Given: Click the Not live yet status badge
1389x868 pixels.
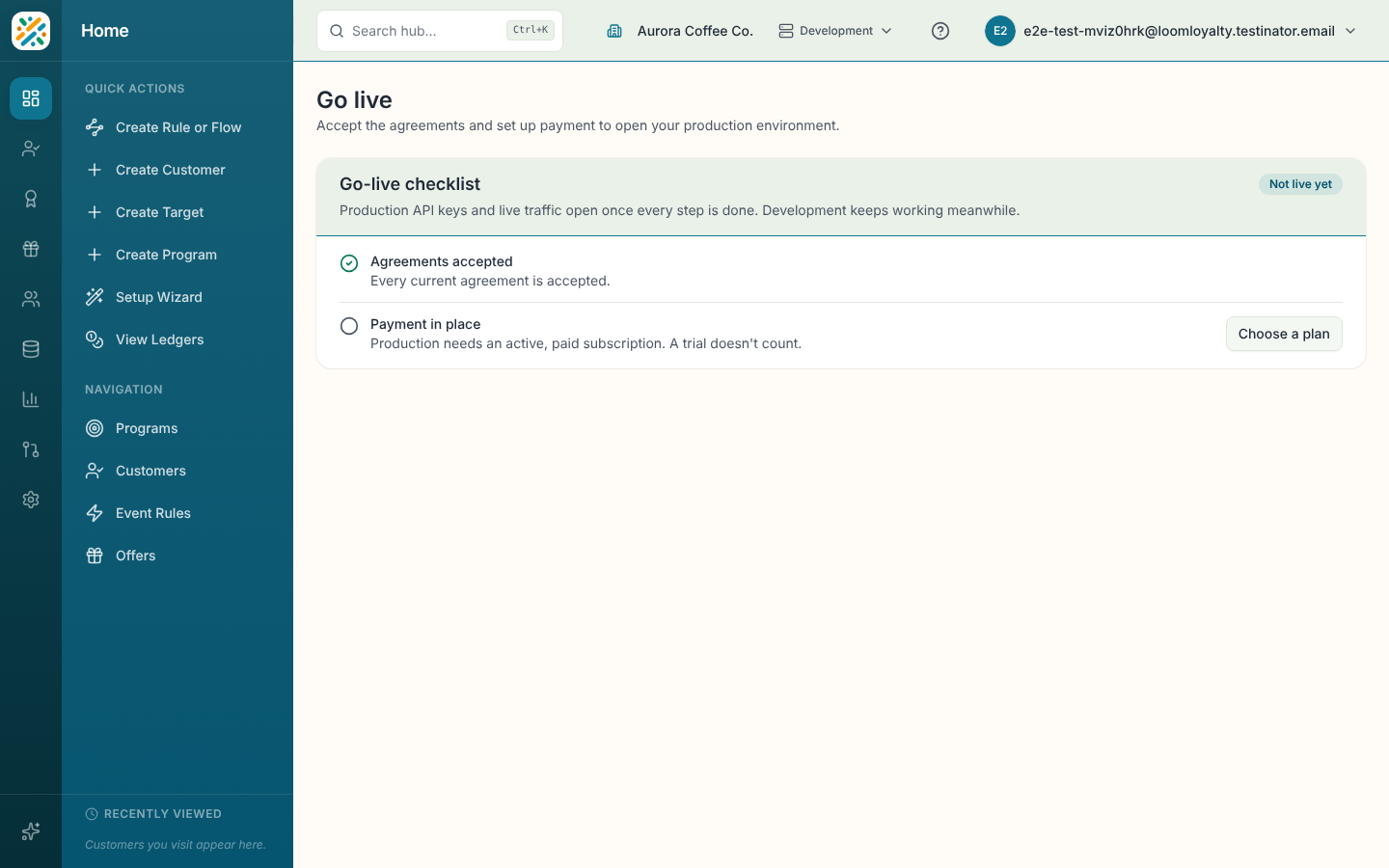Looking at the screenshot, I should pyautogui.click(x=1300, y=184).
